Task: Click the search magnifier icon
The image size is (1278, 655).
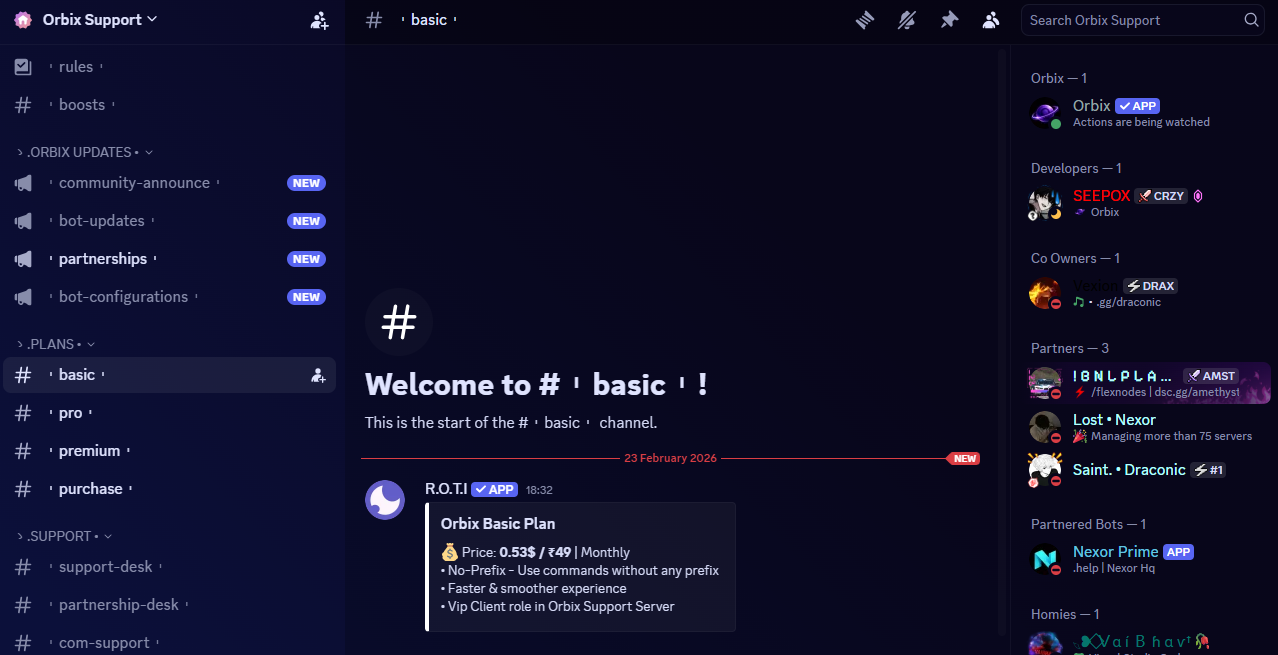Action: click(1251, 20)
